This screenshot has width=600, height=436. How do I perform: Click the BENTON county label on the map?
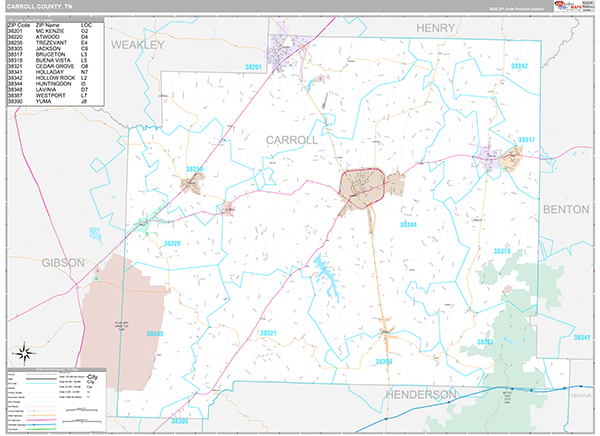click(566, 209)
